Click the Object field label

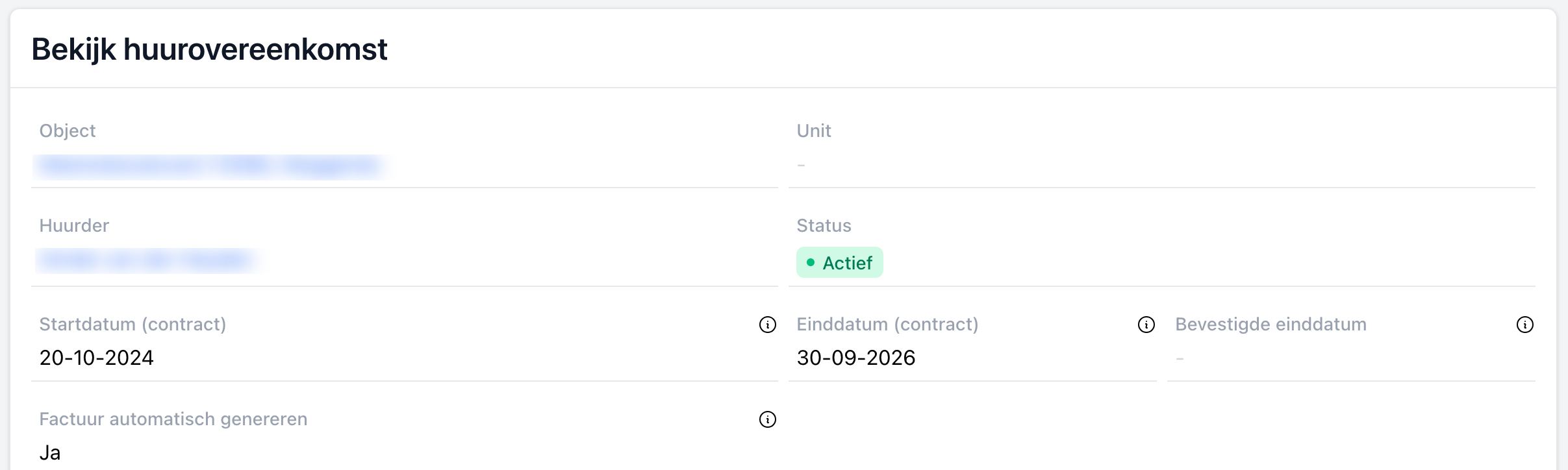[x=68, y=131]
